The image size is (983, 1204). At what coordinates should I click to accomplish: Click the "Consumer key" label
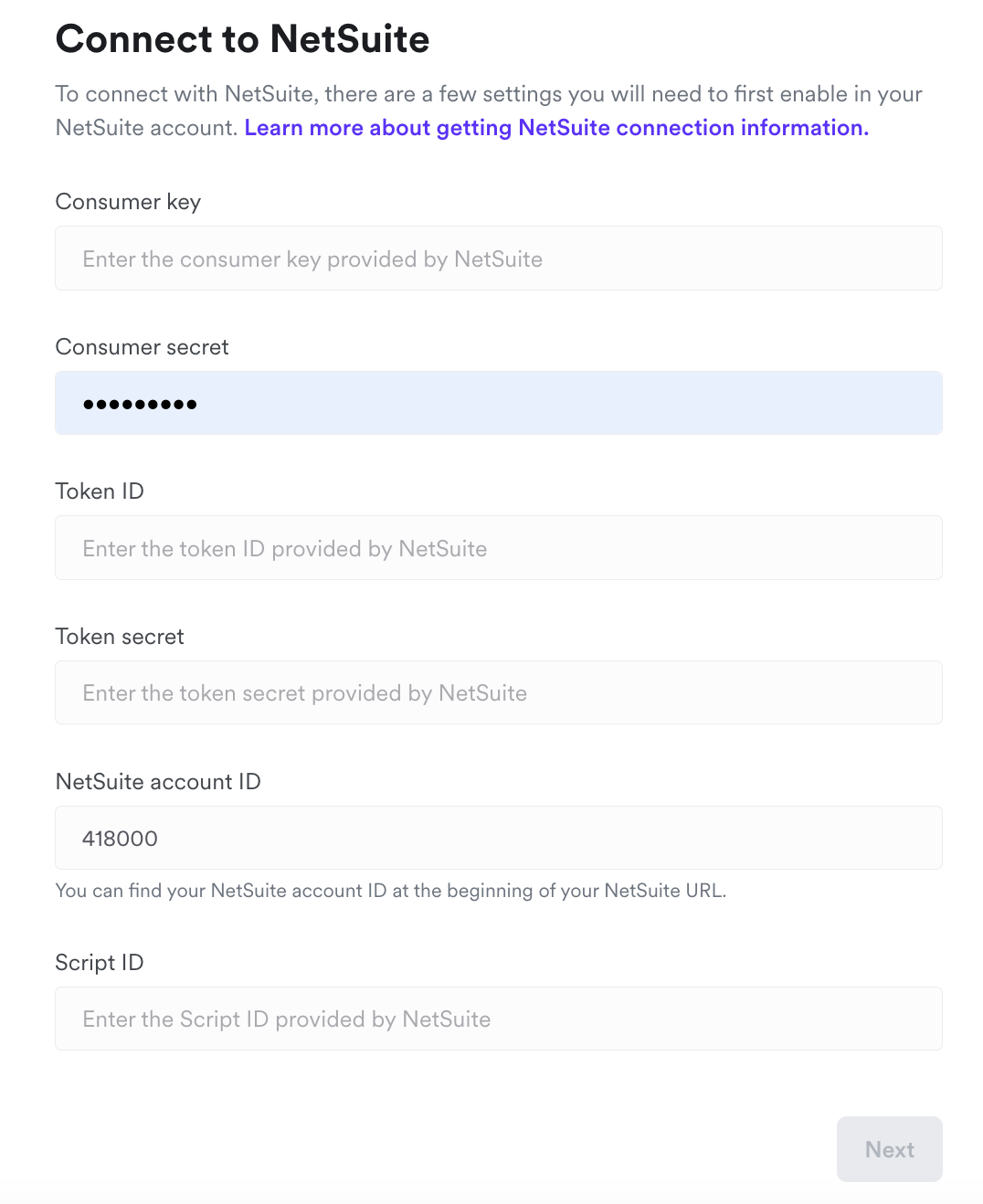pyautogui.click(x=128, y=202)
